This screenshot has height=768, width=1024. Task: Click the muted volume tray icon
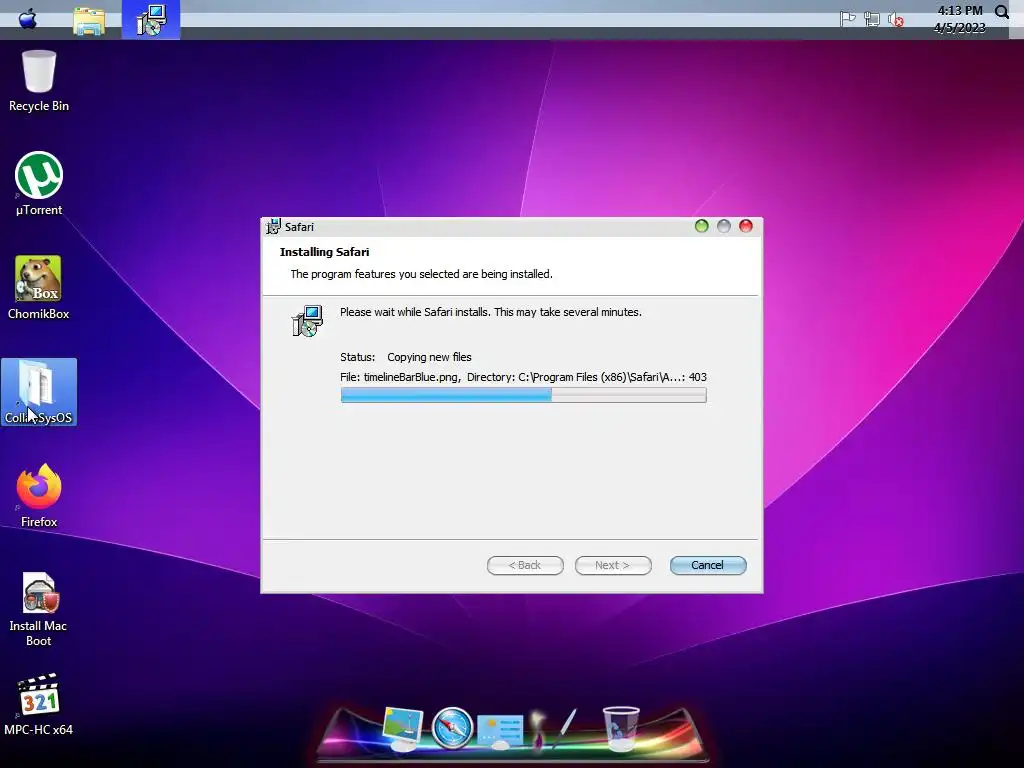pyautogui.click(x=896, y=20)
